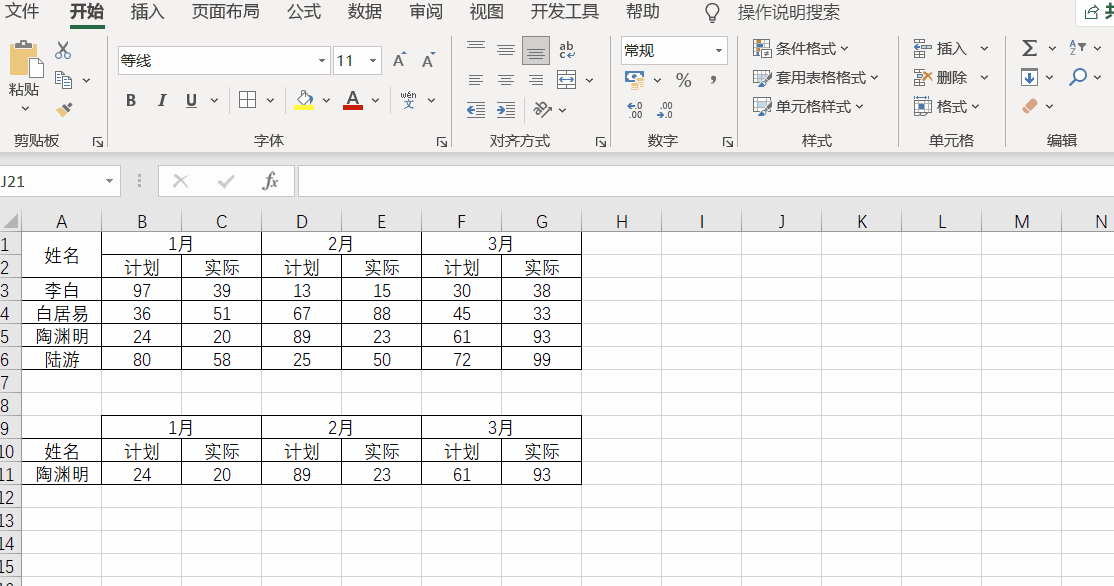Image resolution: width=1114 pixels, height=586 pixels.
Task: Click the Fill down icon
Action: pos(1029,77)
